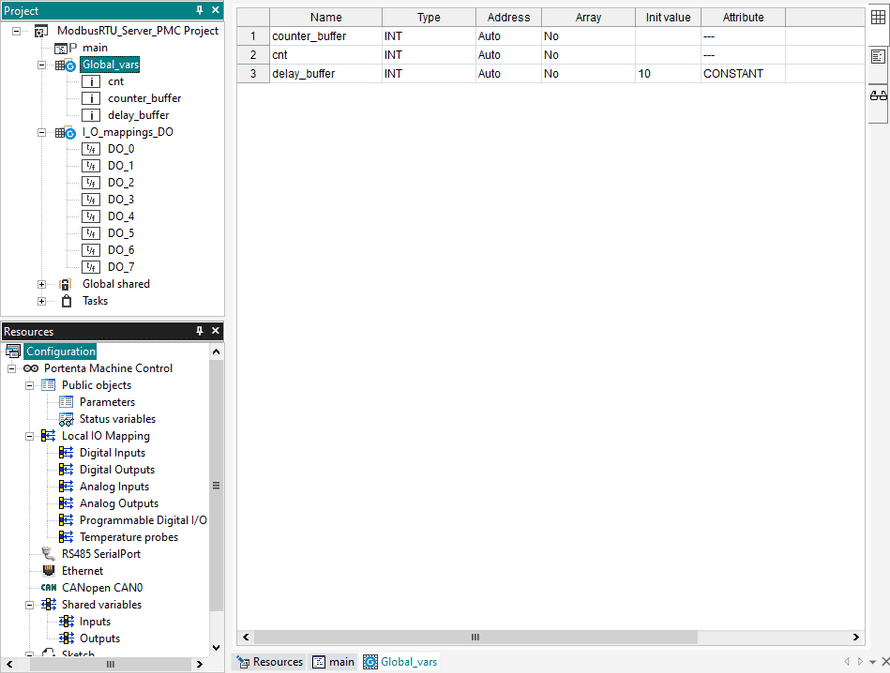Collapse the ModbusRTU_Server_PMC Project root node

coord(16,31)
